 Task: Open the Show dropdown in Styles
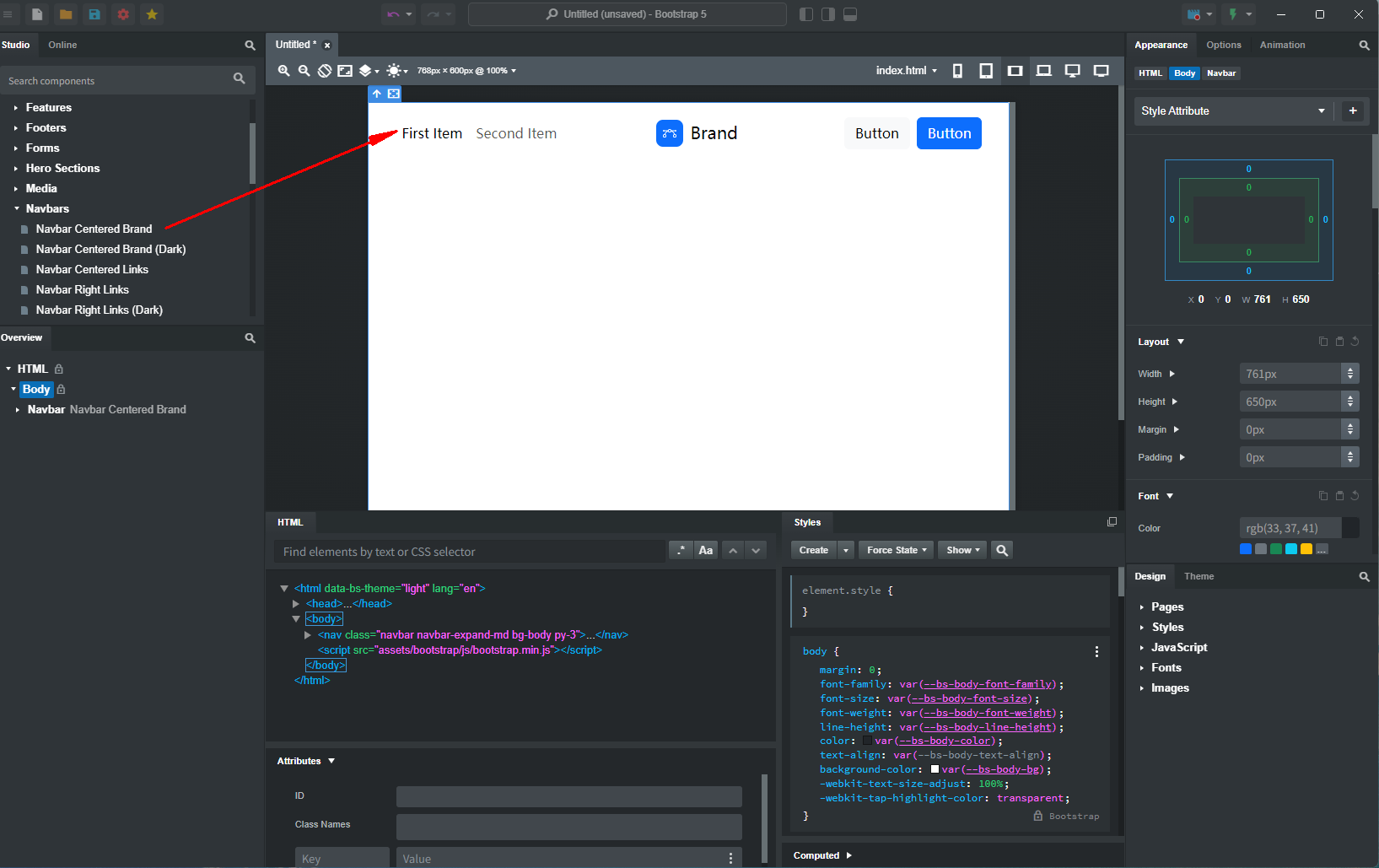point(962,550)
